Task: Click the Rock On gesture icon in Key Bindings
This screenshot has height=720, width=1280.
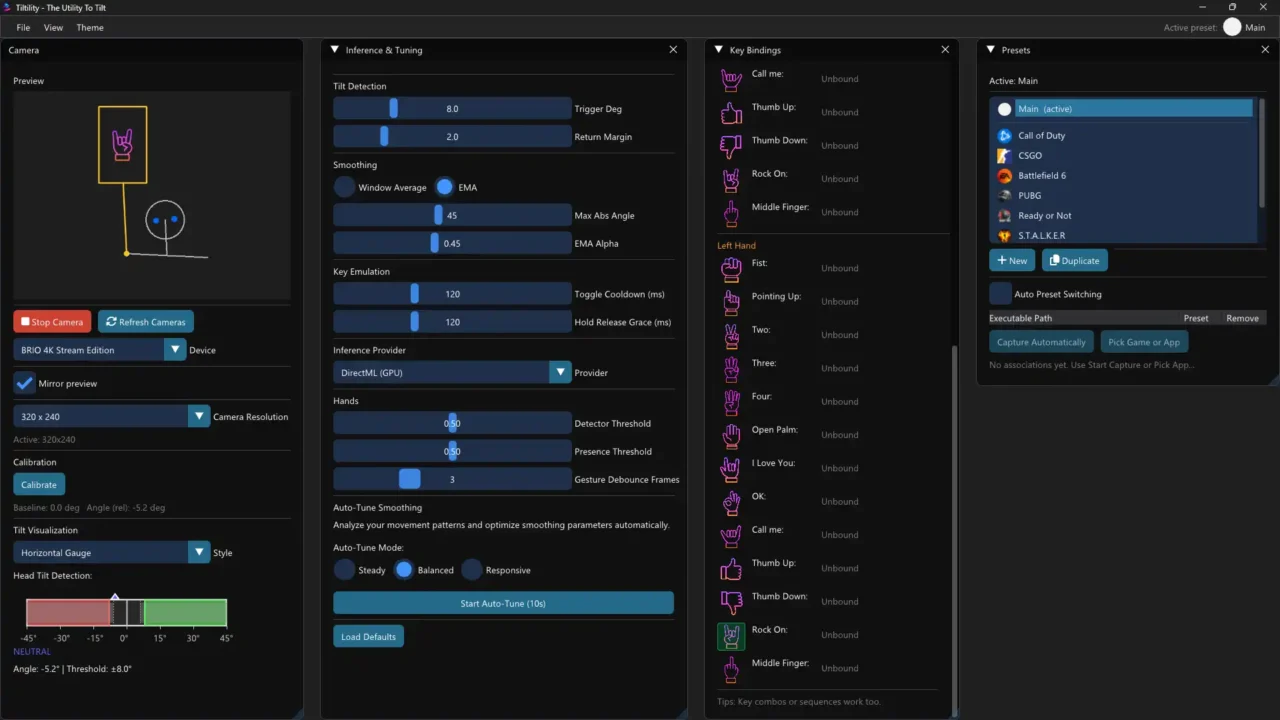Action: click(731, 178)
